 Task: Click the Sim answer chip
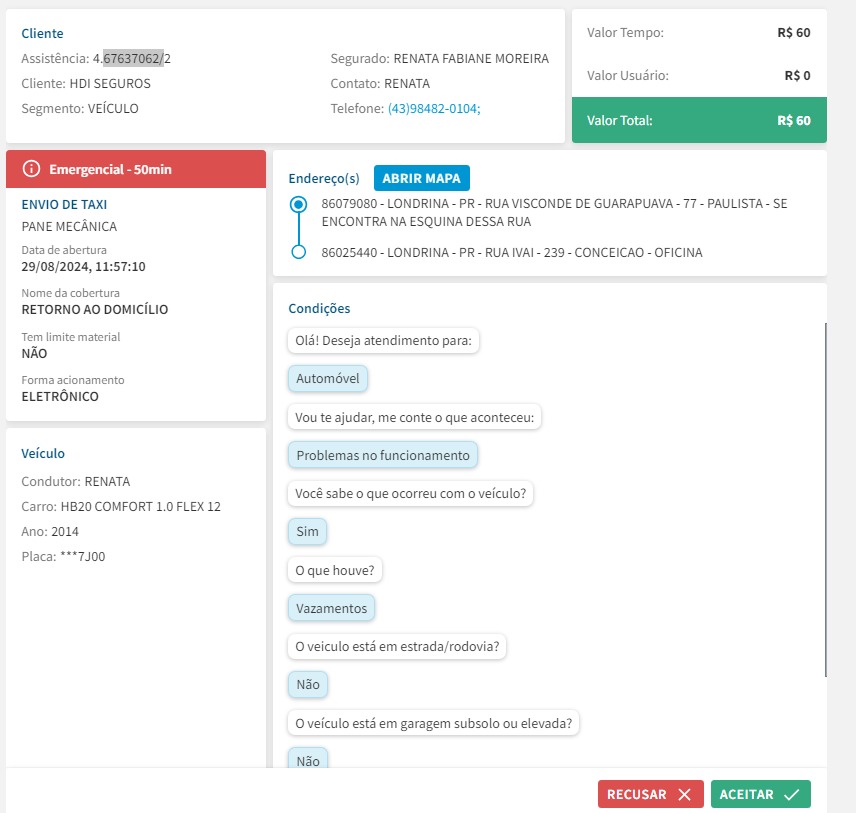pyautogui.click(x=307, y=531)
